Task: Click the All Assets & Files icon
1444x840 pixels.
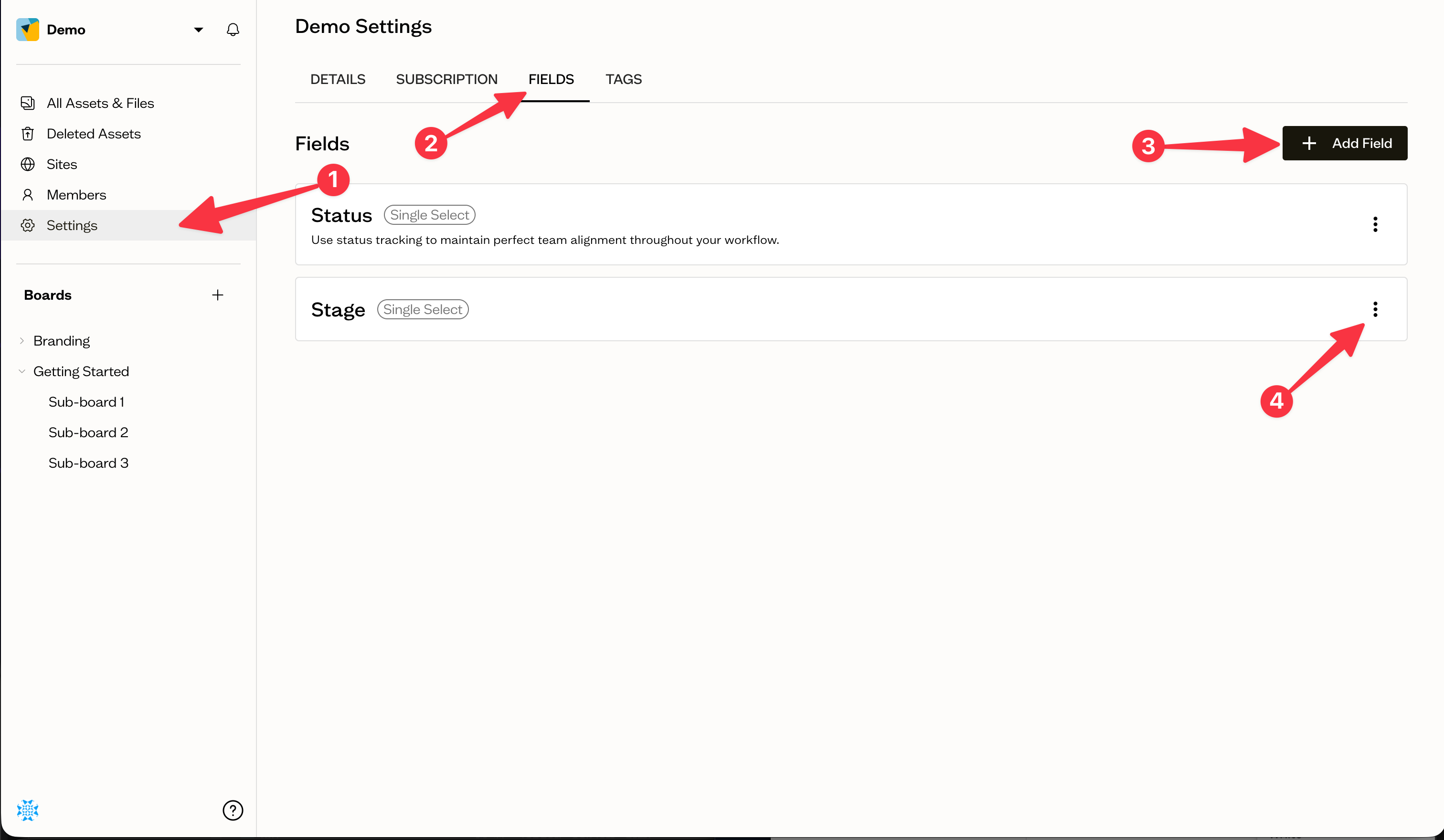Action: click(28, 103)
